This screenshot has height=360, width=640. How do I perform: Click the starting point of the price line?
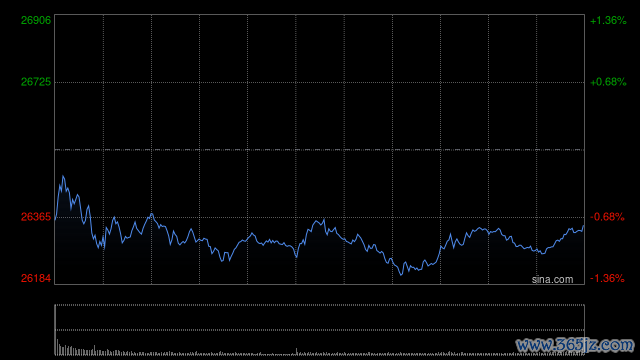[56, 219]
